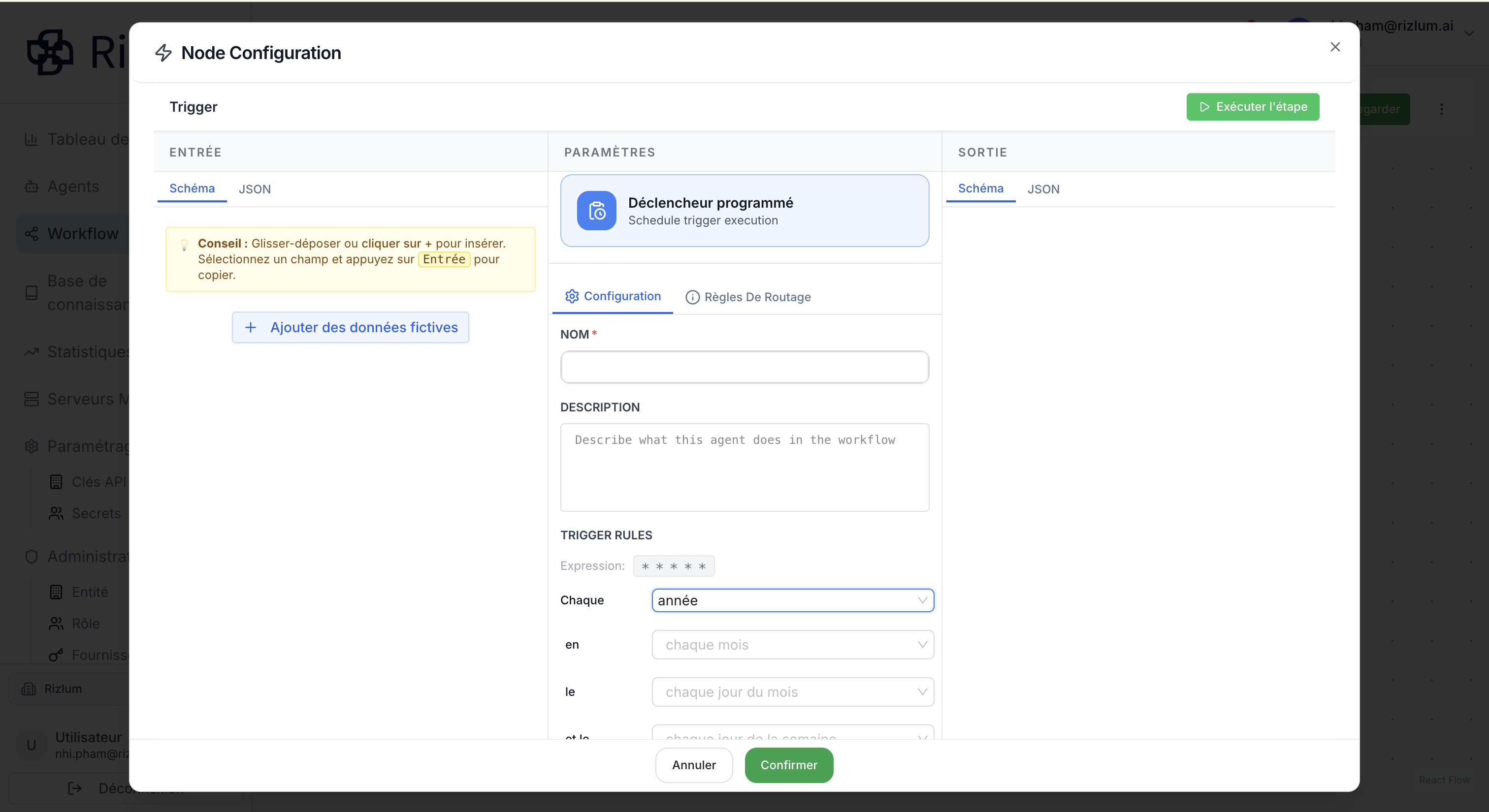Click the lightbulb Conseil tip icon
The image size is (1489, 812).
click(184, 245)
